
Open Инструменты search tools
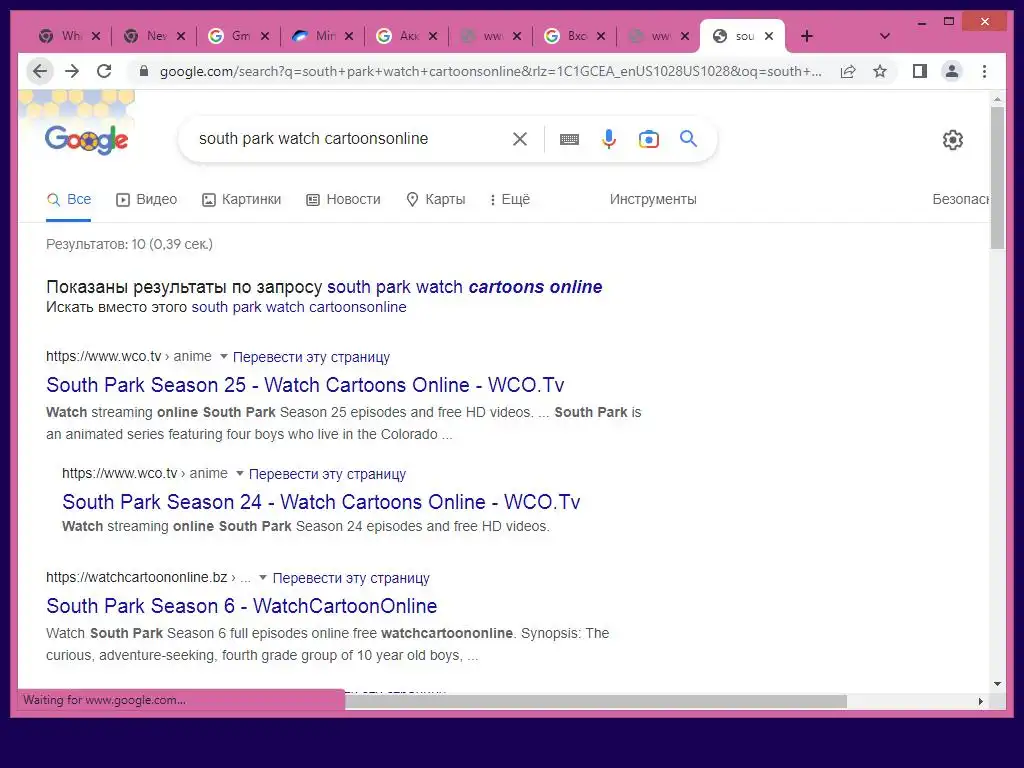(x=653, y=200)
